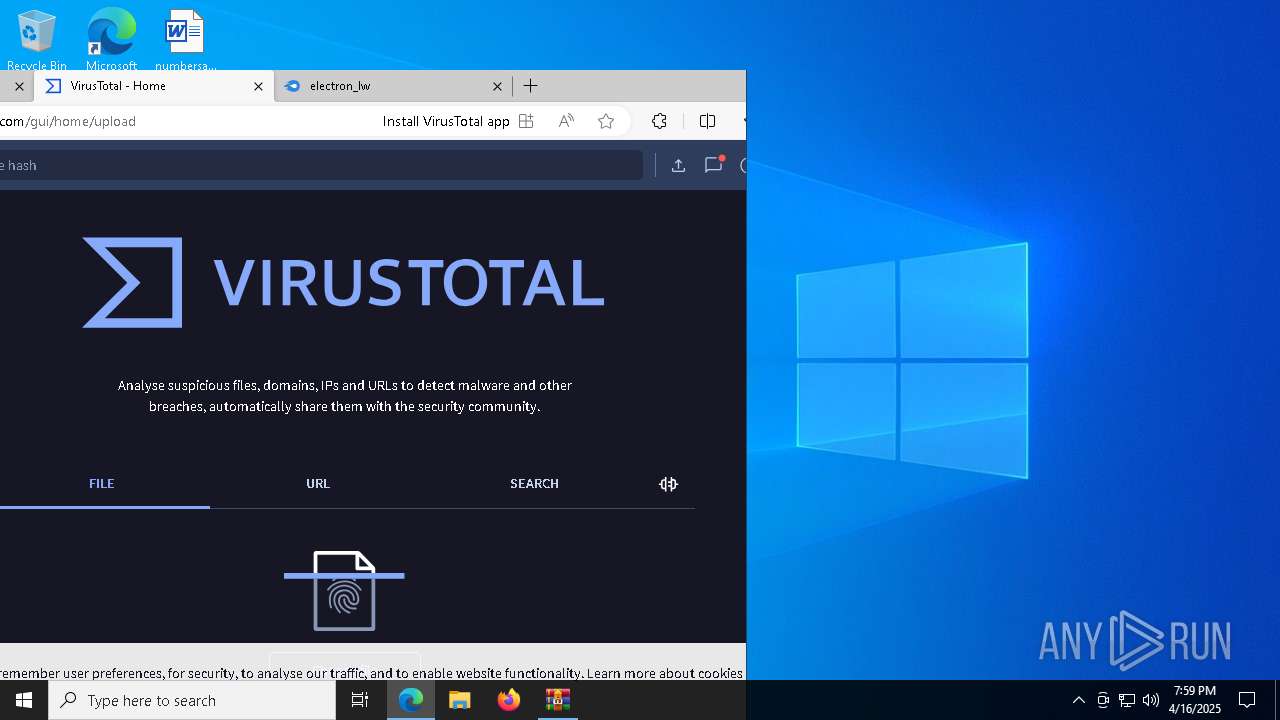Screen dimensions: 1280x720
Task: Launch Firefox from taskbar
Action: (509, 700)
